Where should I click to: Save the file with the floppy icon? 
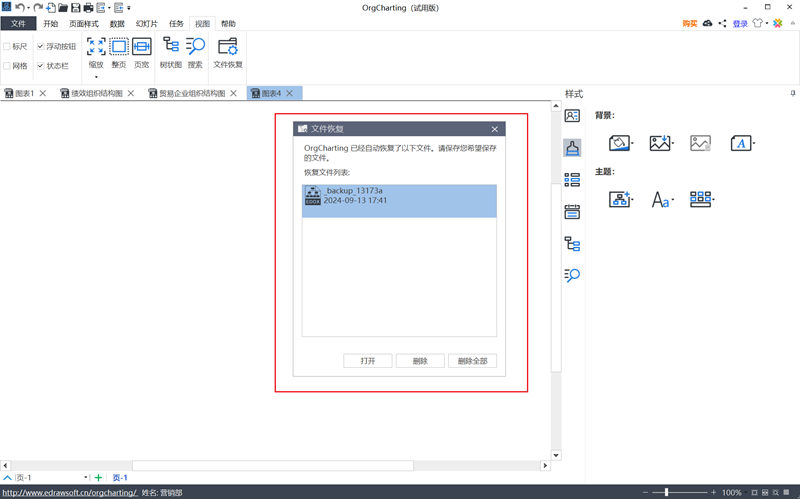pos(76,8)
